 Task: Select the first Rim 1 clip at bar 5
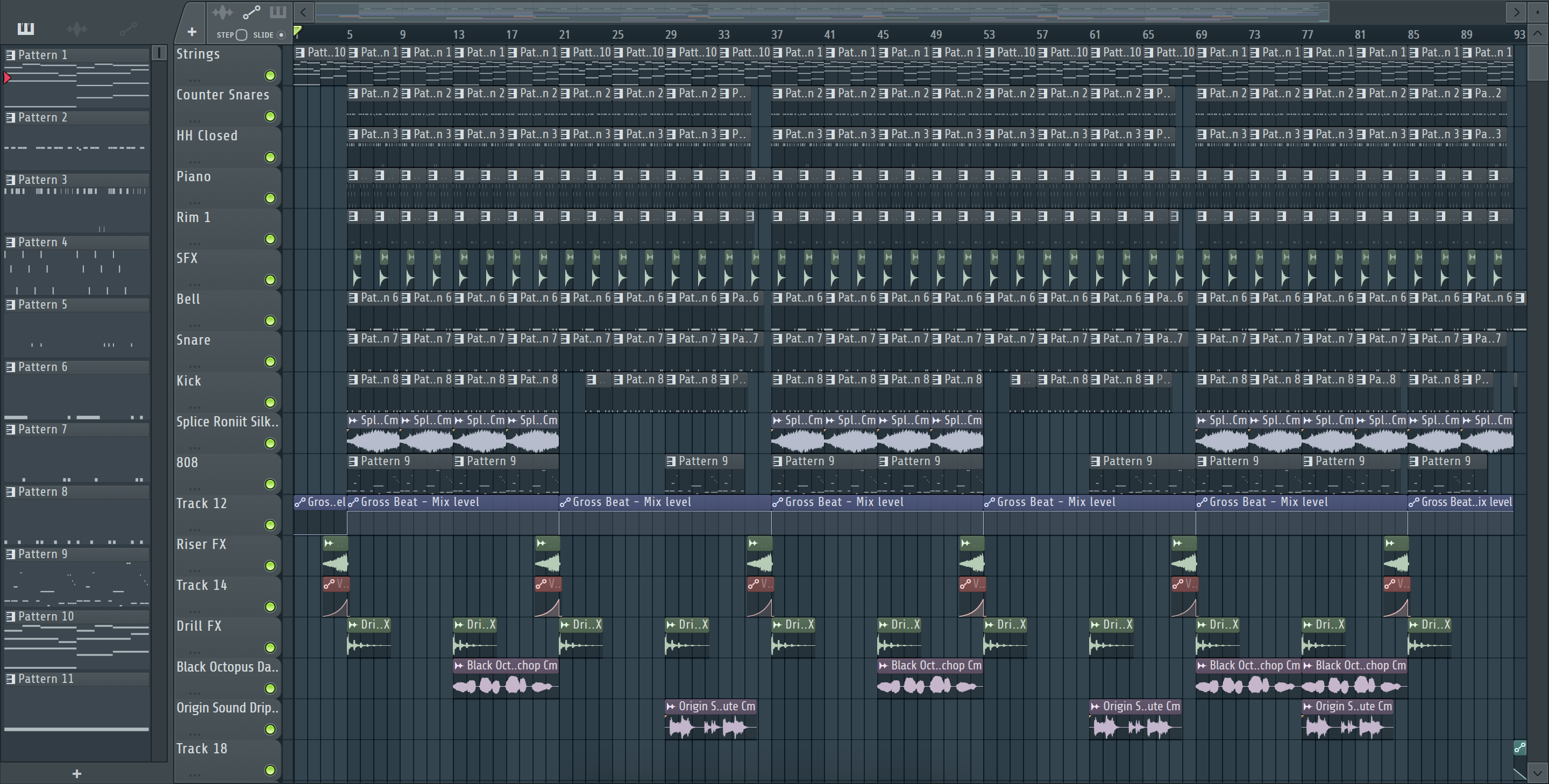click(x=360, y=228)
